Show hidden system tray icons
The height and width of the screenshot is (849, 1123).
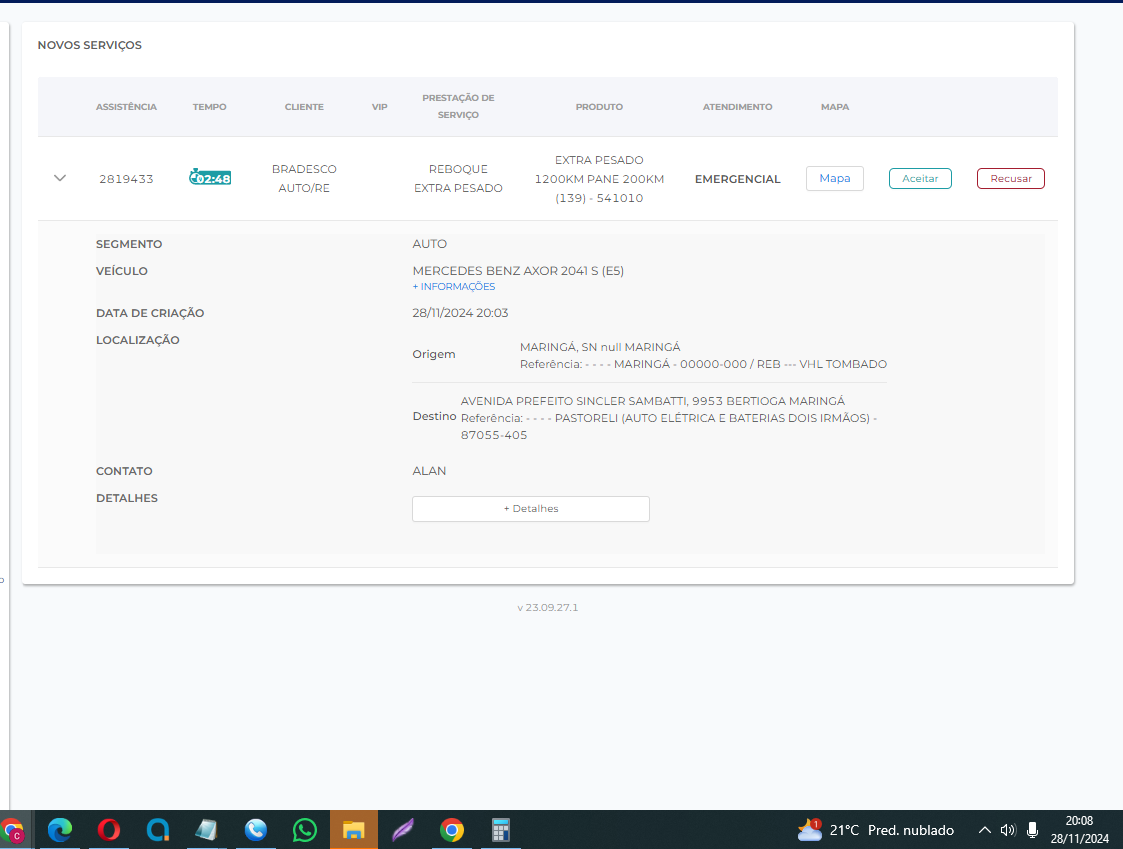click(x=984, y=830)
